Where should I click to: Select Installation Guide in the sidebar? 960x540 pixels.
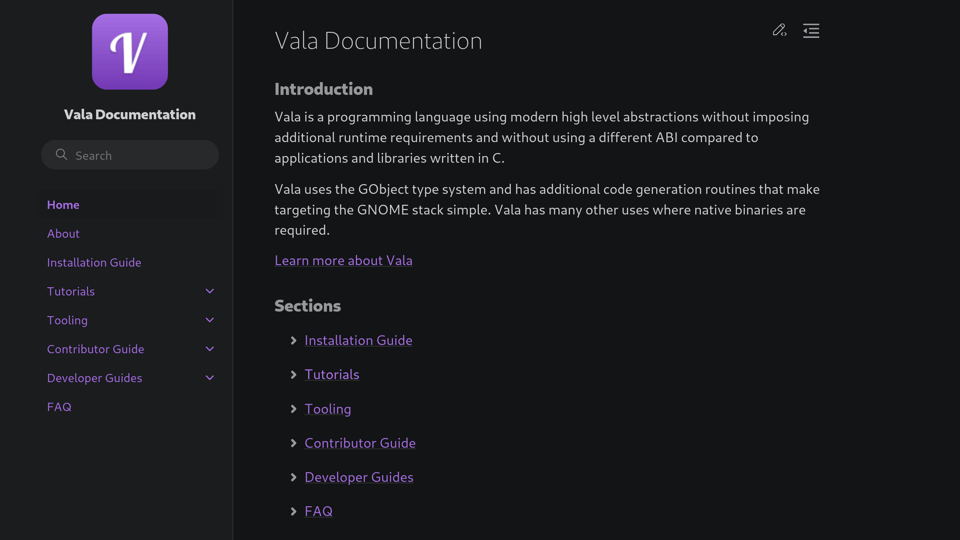pos(94,262)
